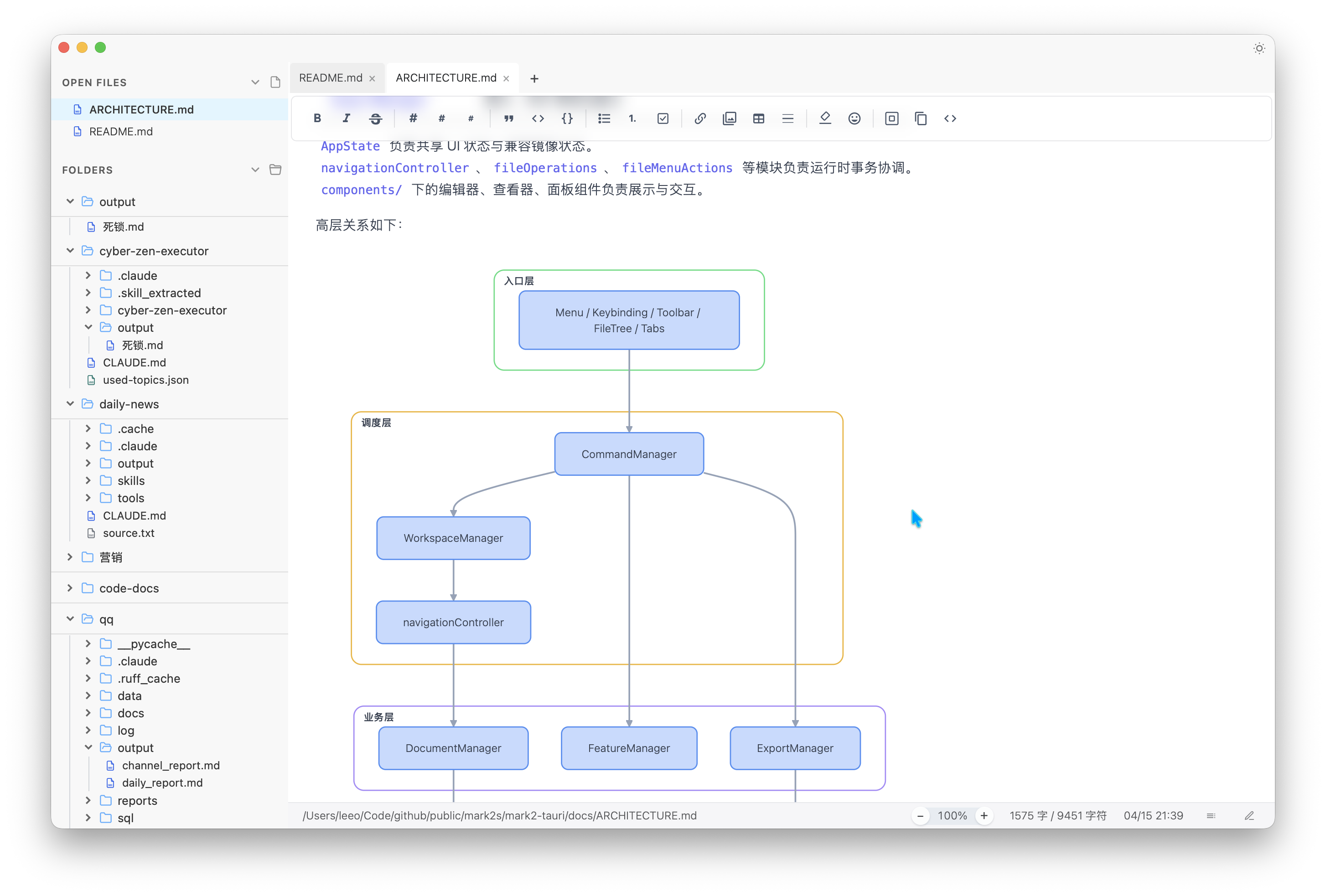Screen dimensions: 1326x896
Task: Toggle edit mode pencil in status bar
Action: pos(1249,816)
